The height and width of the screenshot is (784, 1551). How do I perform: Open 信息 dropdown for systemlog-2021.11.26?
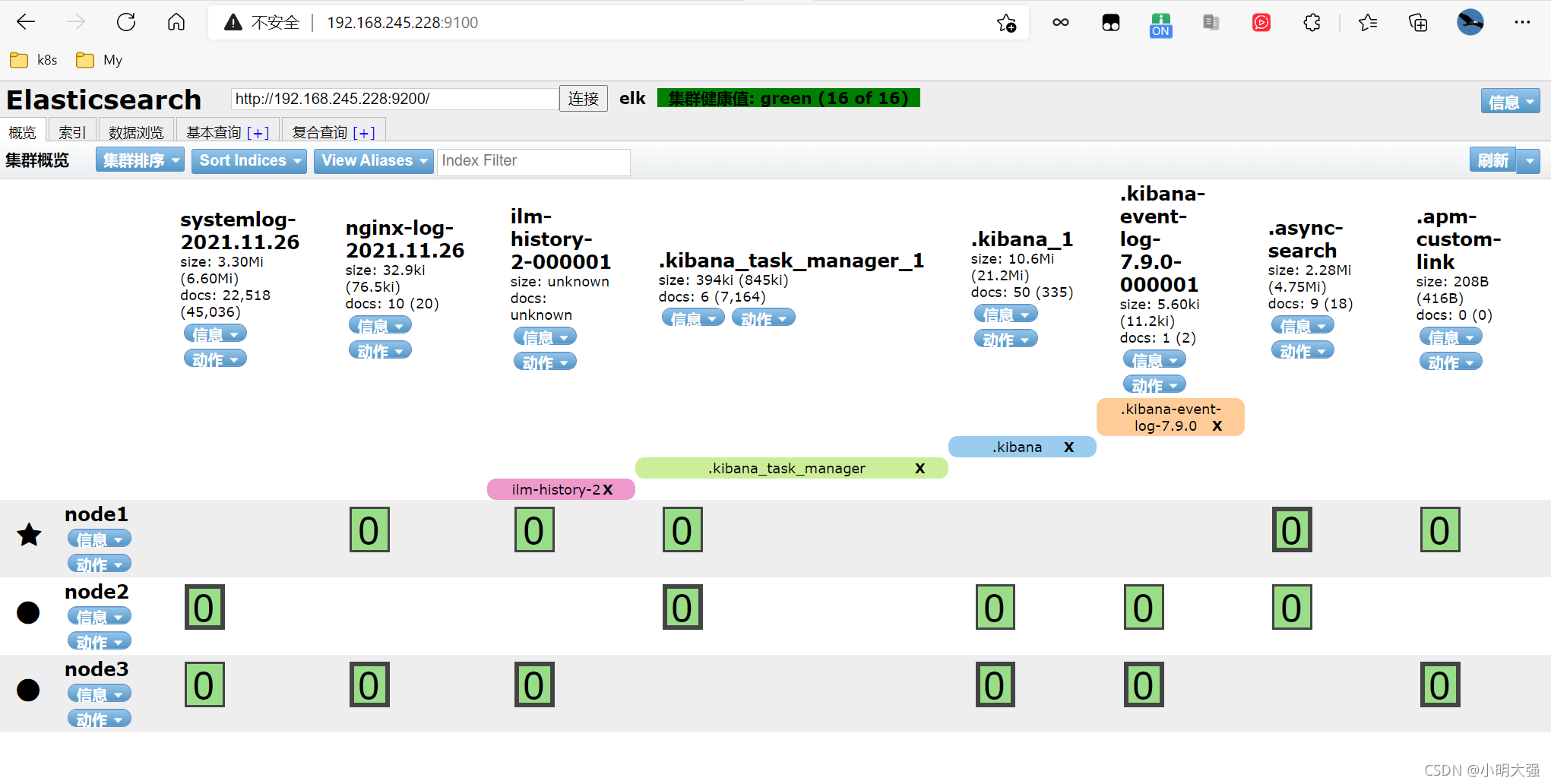click(215, 334)
